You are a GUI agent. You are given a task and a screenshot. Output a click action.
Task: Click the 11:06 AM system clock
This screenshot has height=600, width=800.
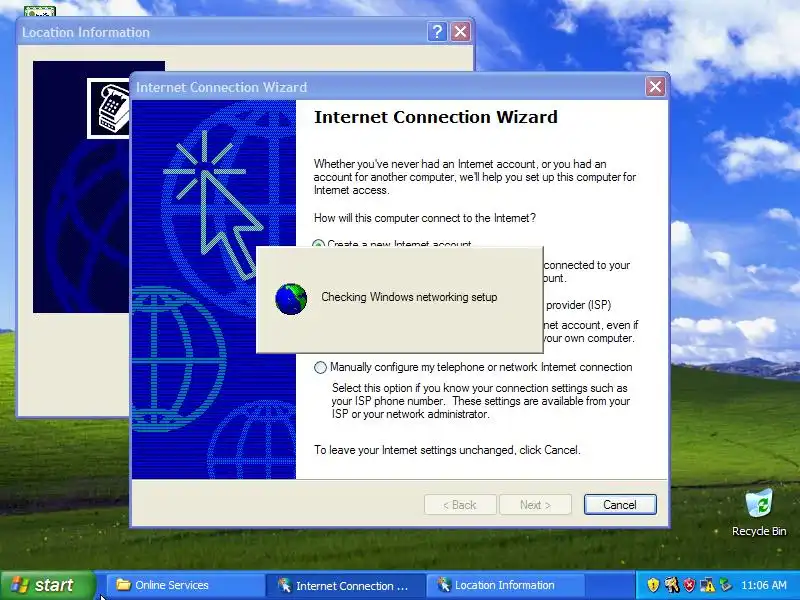764,585
